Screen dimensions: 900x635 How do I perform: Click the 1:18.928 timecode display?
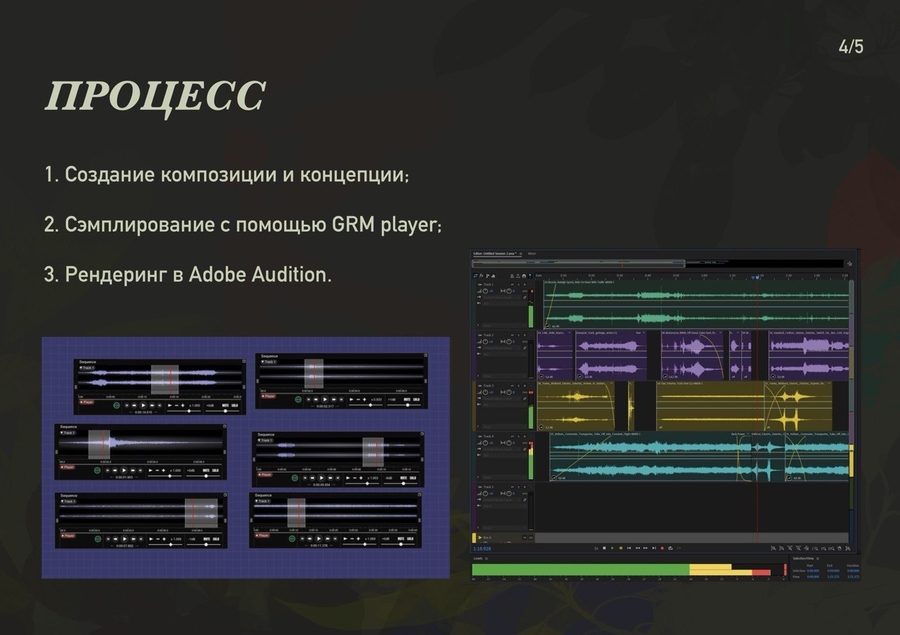(482, 549)
